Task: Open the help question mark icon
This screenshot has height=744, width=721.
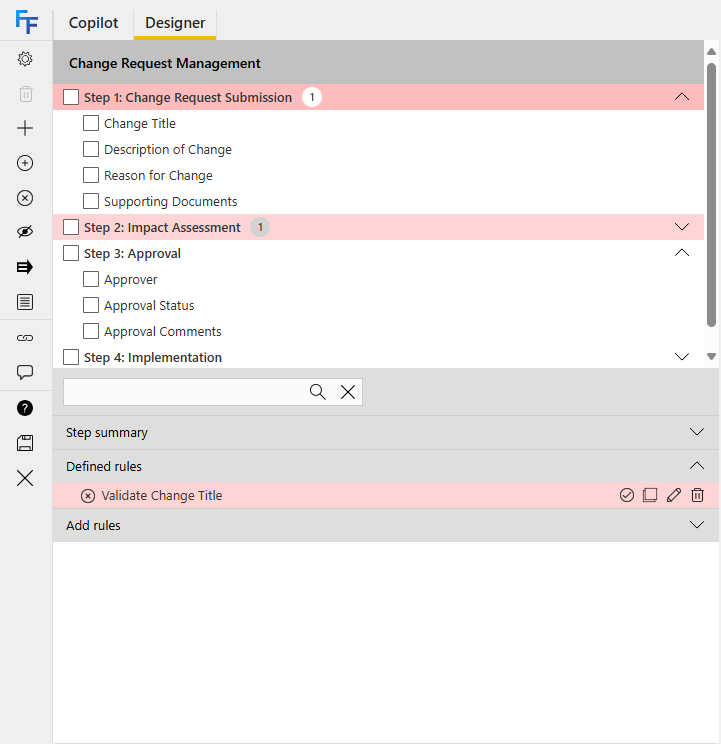Action: (25, 408)
